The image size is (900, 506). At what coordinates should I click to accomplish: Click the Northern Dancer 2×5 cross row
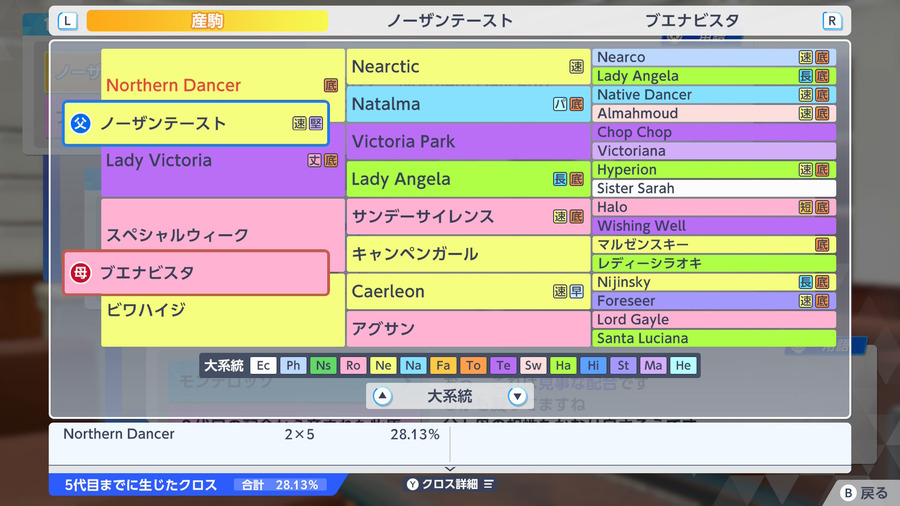coord(250,434)
